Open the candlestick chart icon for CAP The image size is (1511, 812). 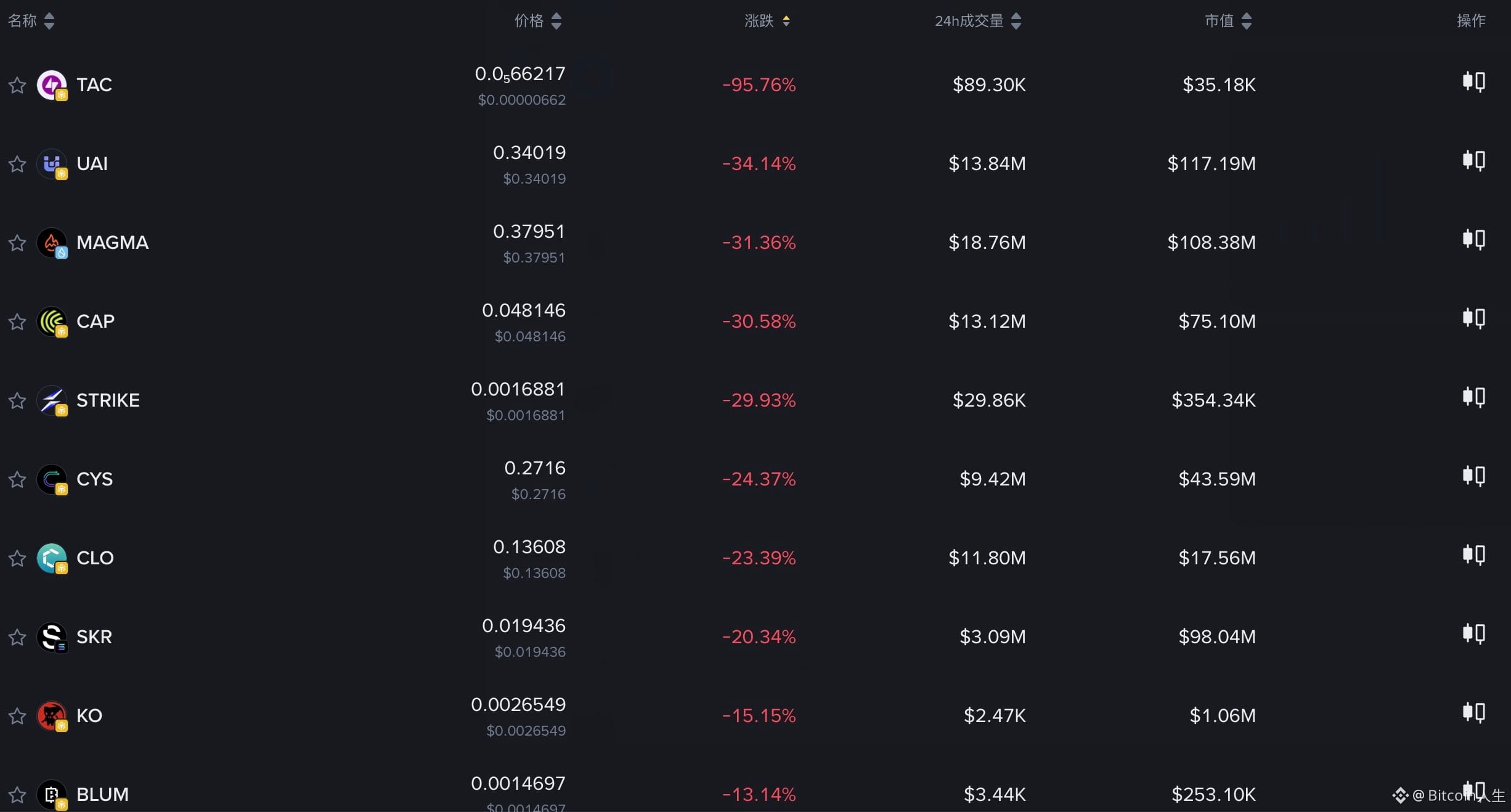[1474, 318]
